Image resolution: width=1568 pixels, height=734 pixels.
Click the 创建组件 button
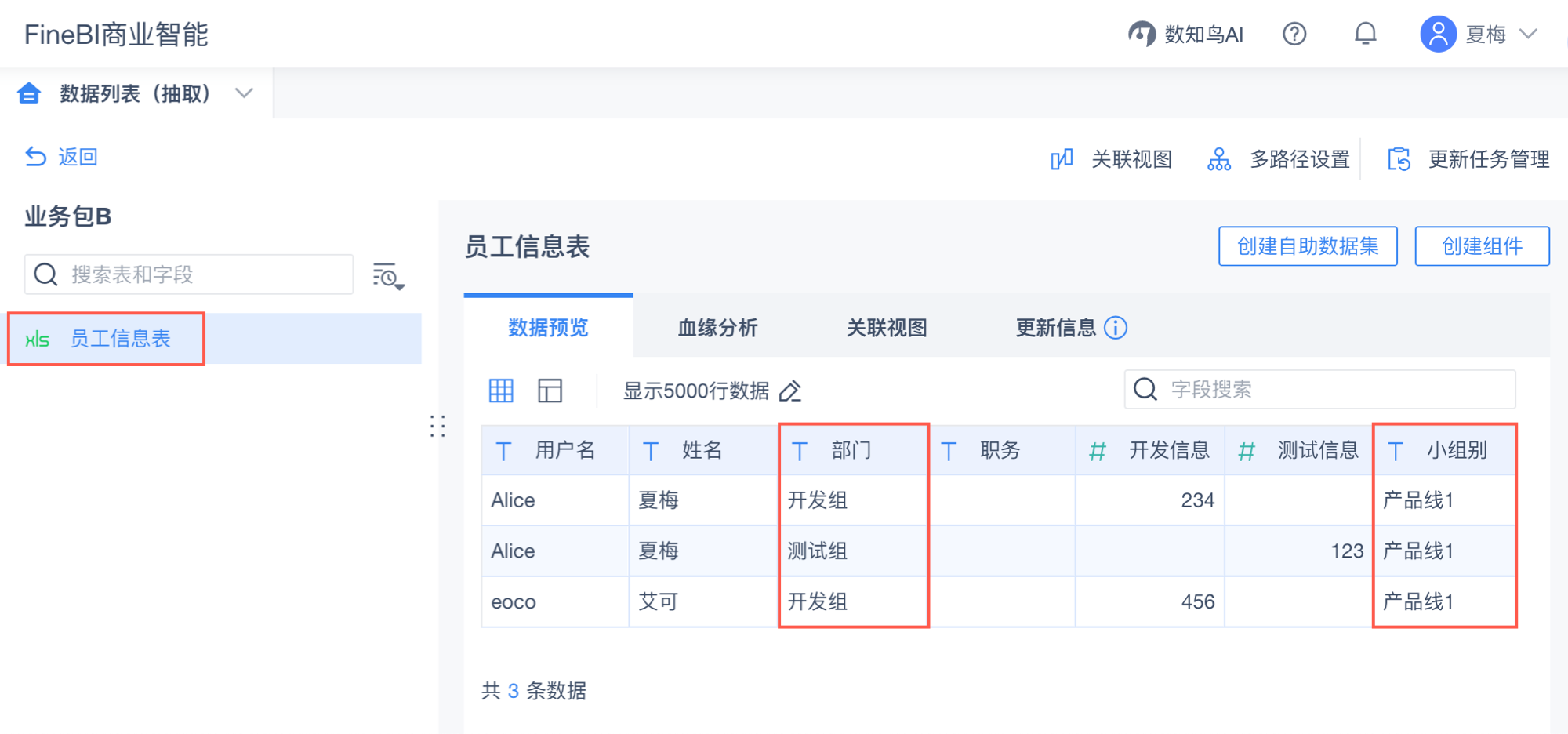1482,246
